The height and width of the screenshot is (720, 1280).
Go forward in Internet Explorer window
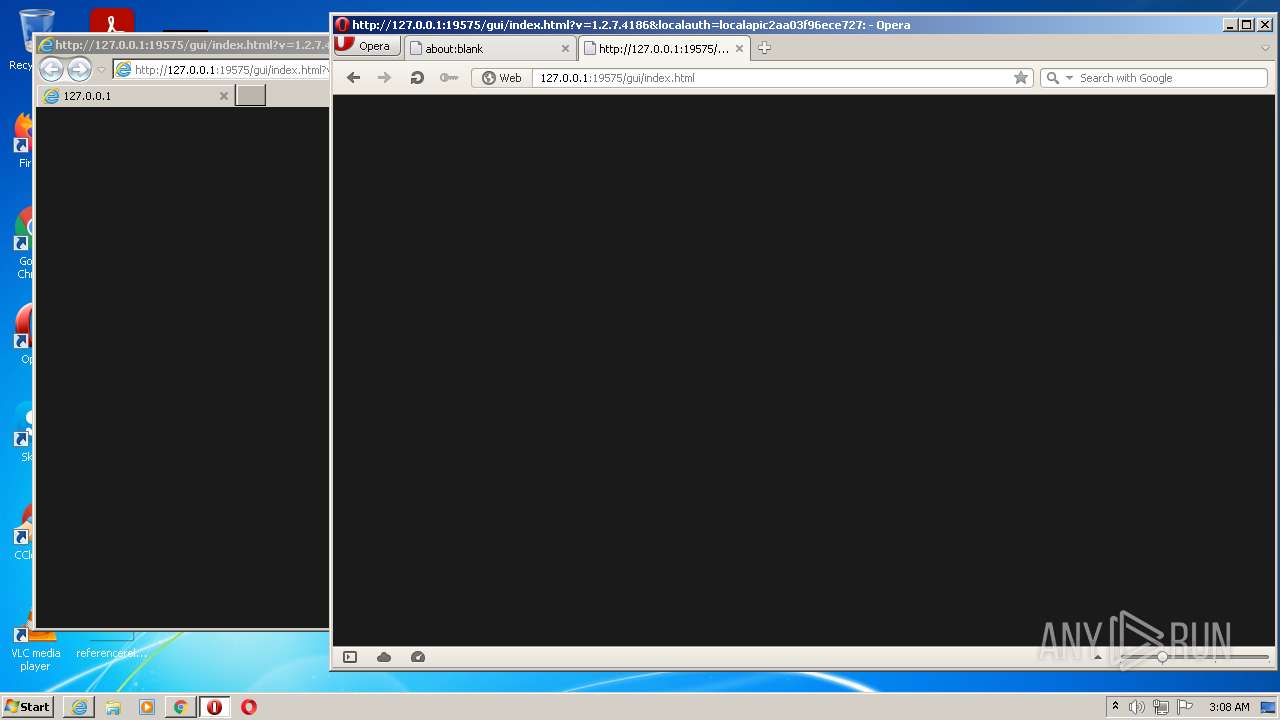point(79,69)
